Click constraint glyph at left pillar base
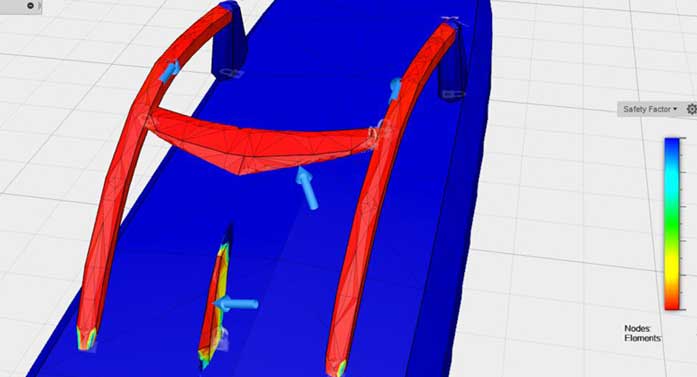Screen dimensions: 697x377 pos(232,73)
